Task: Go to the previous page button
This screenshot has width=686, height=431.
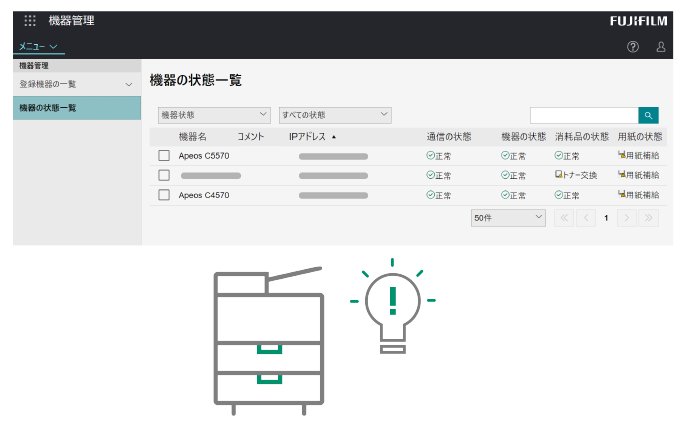Action: [586, 217]
